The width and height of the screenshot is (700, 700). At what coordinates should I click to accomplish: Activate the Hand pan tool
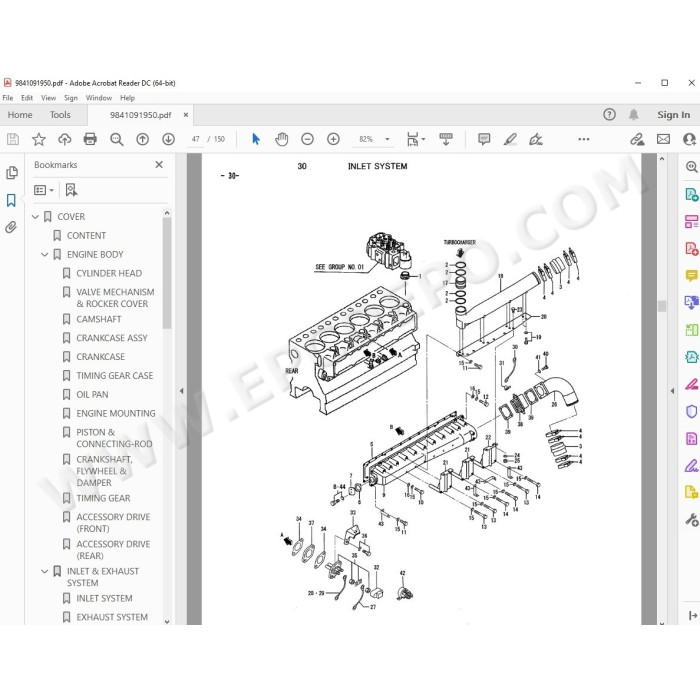pos(282,139)
